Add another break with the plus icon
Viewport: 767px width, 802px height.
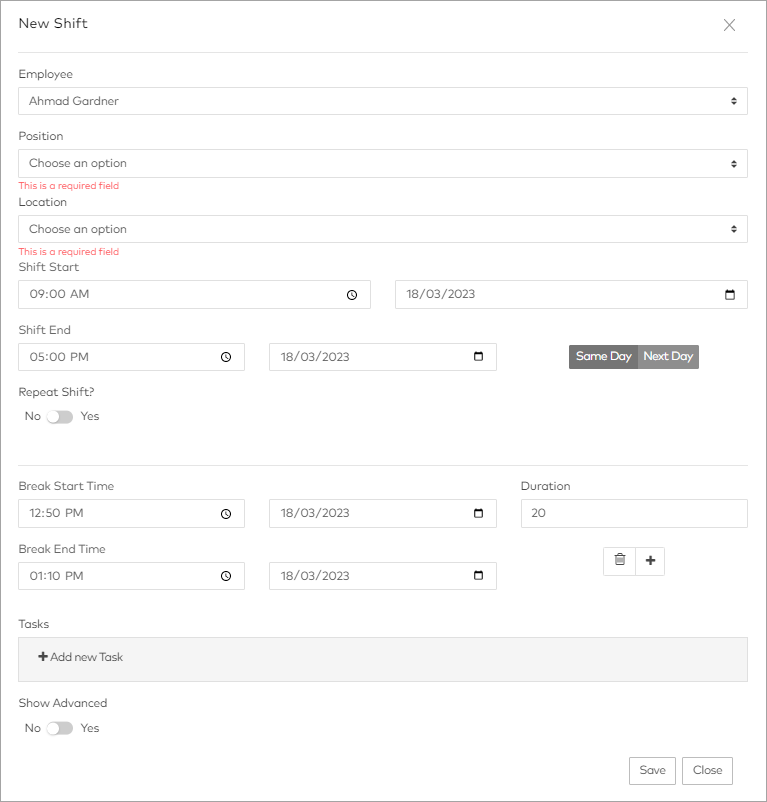coord(650,561)
